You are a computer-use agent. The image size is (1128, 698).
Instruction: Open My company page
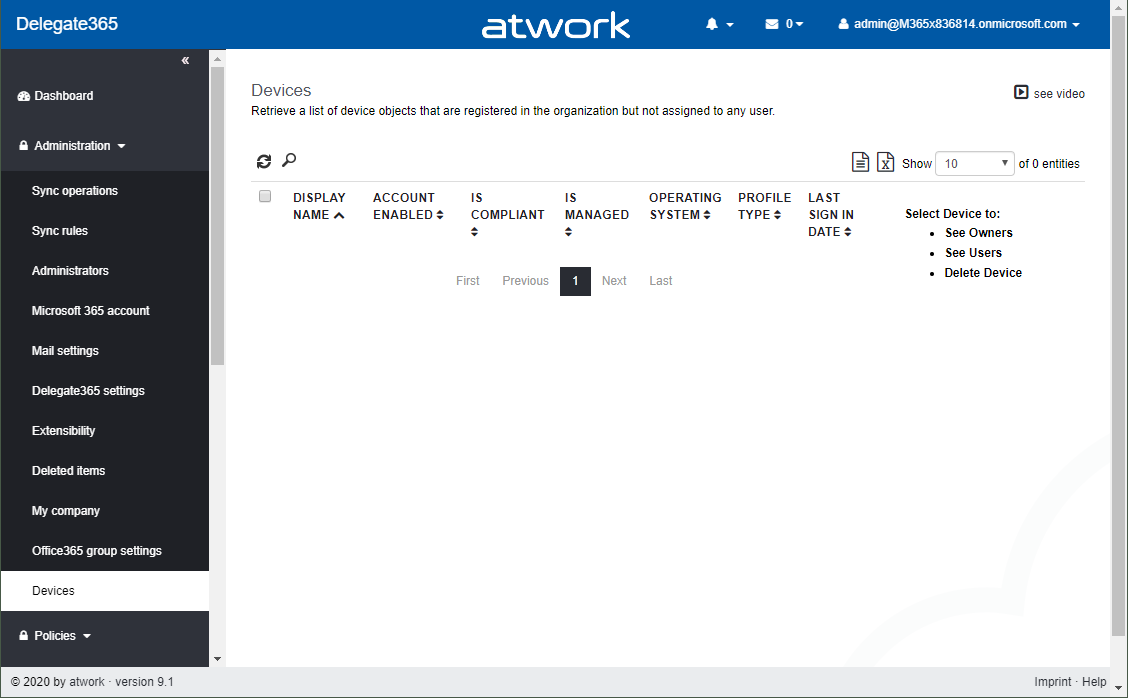[x=65, y=511]
